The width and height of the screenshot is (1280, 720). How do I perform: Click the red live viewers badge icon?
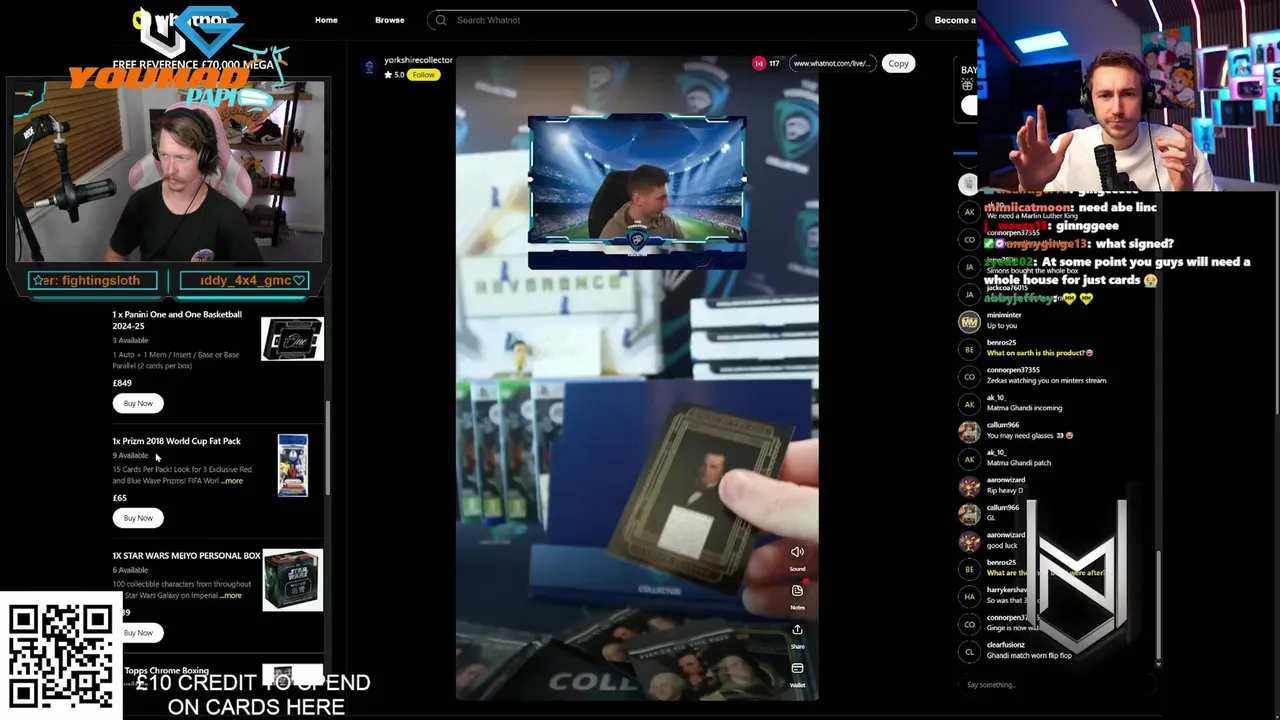tap(759, 63)
